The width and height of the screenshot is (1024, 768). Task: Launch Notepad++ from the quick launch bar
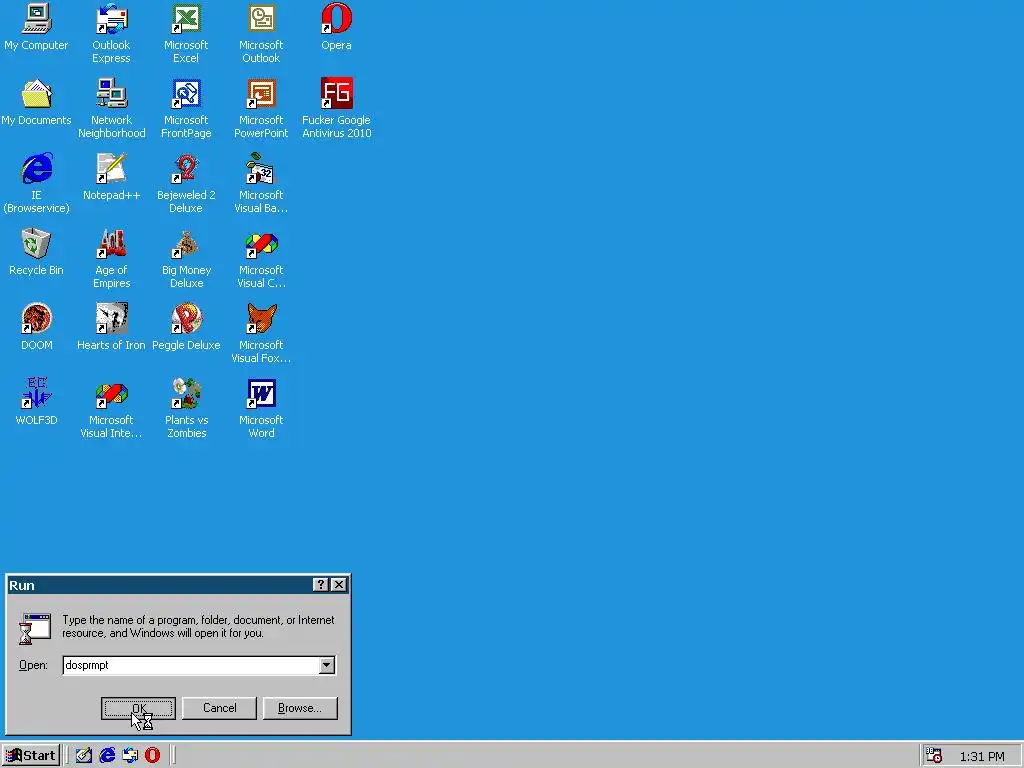[x=84, y=756]
